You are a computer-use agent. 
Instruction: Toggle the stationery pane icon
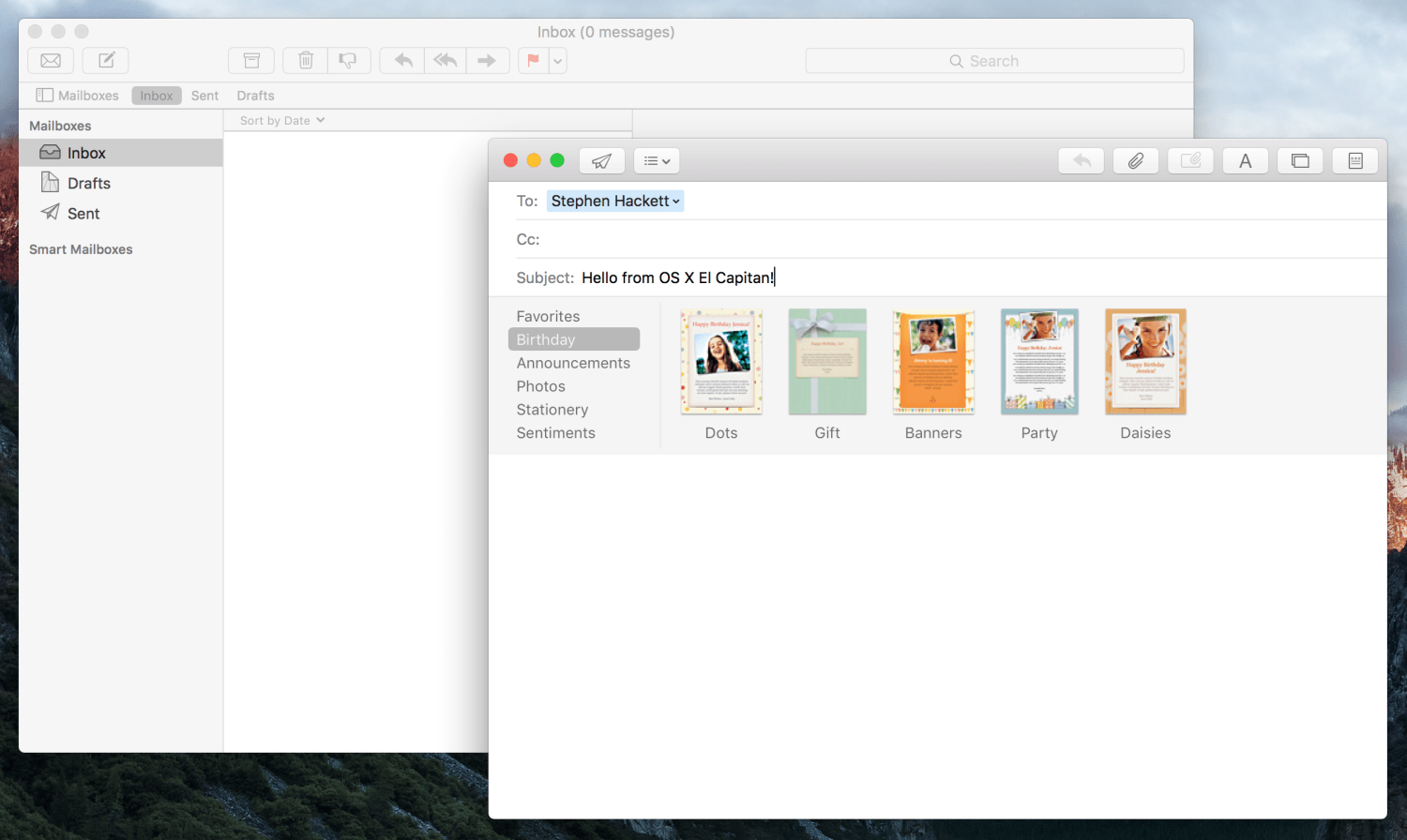point(1354,161)
